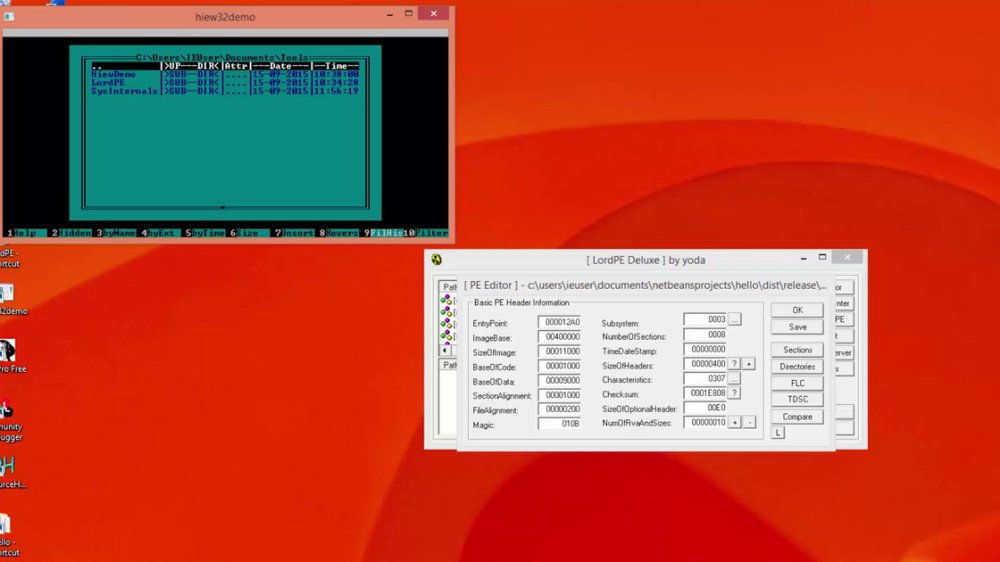Click the 2 Hidden function key in hiew

[x=71, y=233]
